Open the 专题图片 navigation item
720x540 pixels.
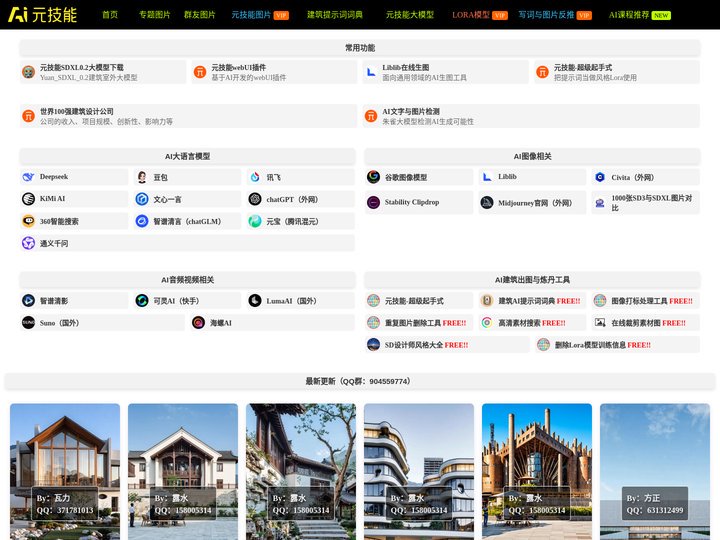tap(154, 15)
